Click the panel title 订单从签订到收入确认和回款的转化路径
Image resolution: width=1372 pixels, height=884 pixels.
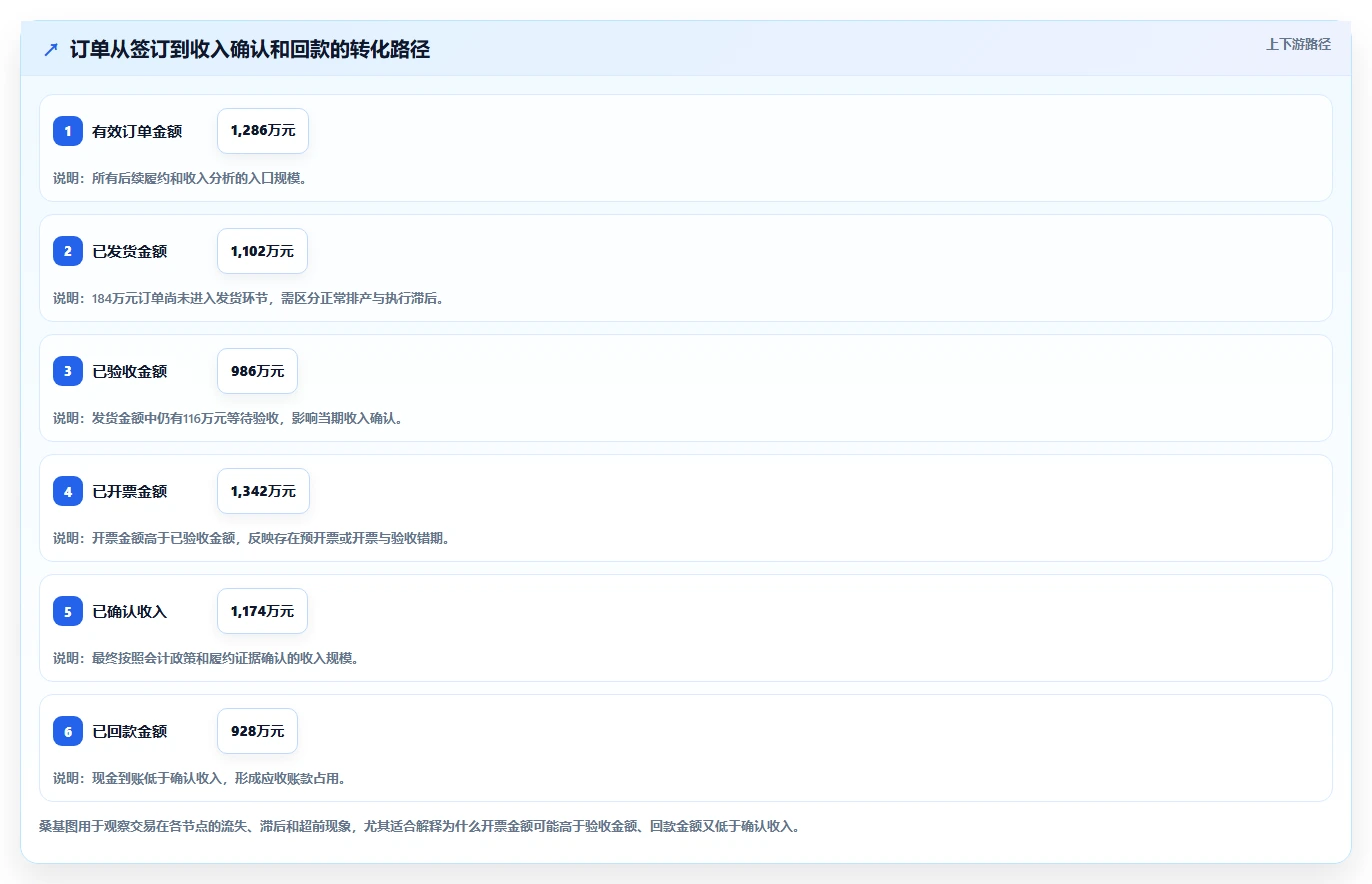pyautogui.click(x=250, y=49)
